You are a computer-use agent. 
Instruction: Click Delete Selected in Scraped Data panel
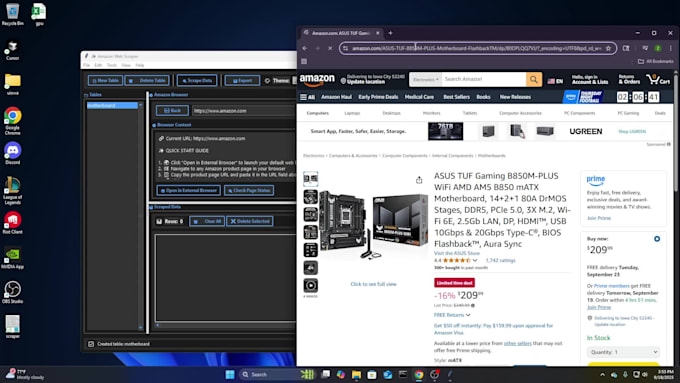pyautogui.click(x=250, y=221)
